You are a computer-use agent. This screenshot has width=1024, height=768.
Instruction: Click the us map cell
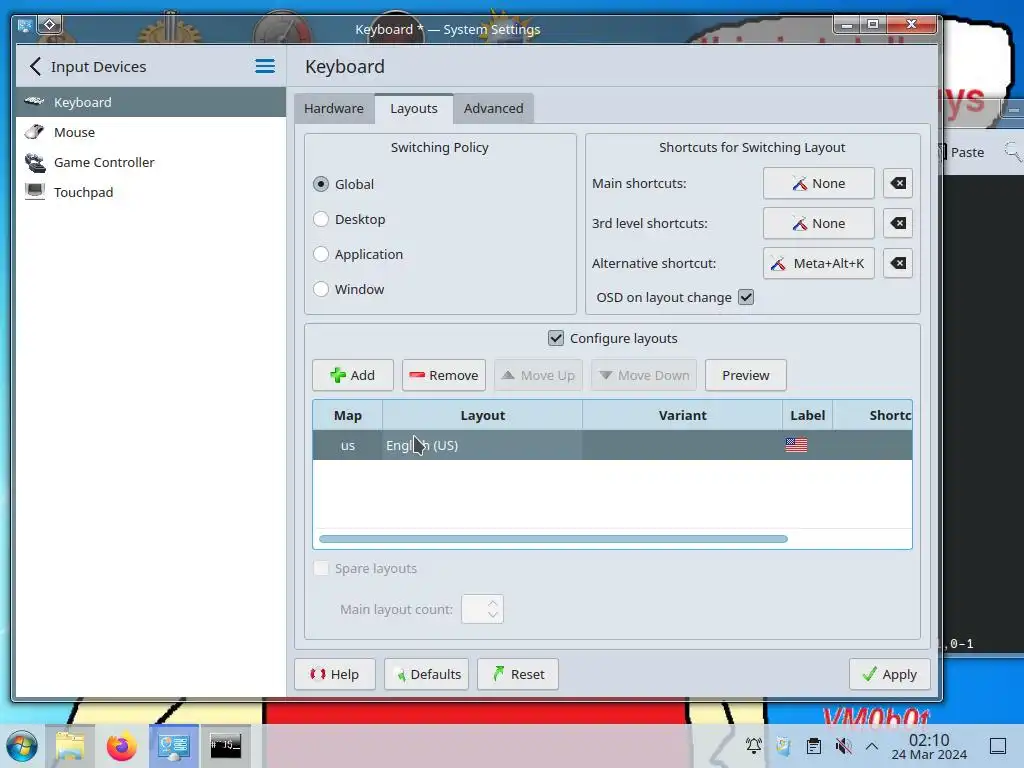click(x=347, y=445)
